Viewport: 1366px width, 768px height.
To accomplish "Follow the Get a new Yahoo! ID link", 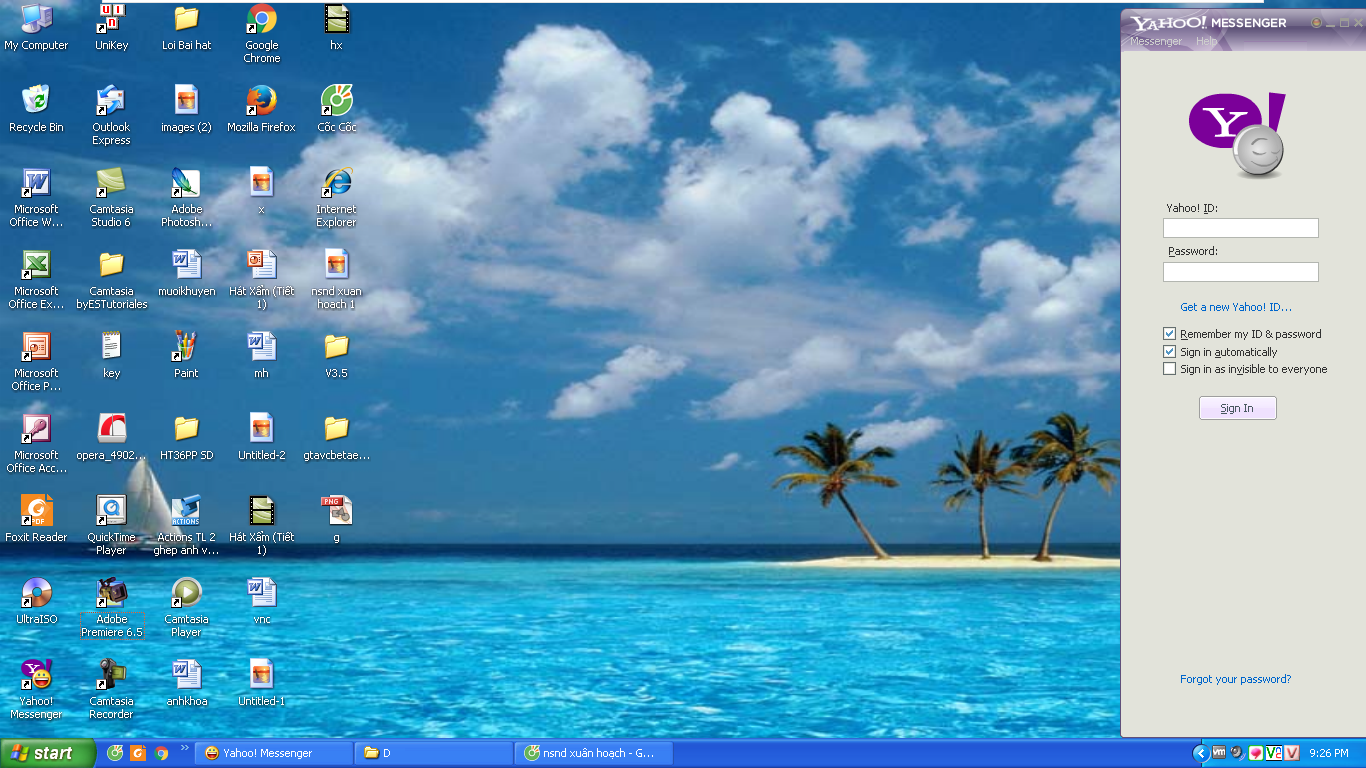I will pyautogui.click(x=1235, y=307).
